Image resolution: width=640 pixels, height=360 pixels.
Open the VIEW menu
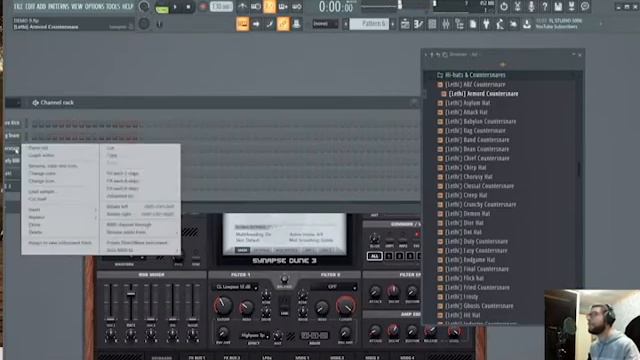[77, 7]
